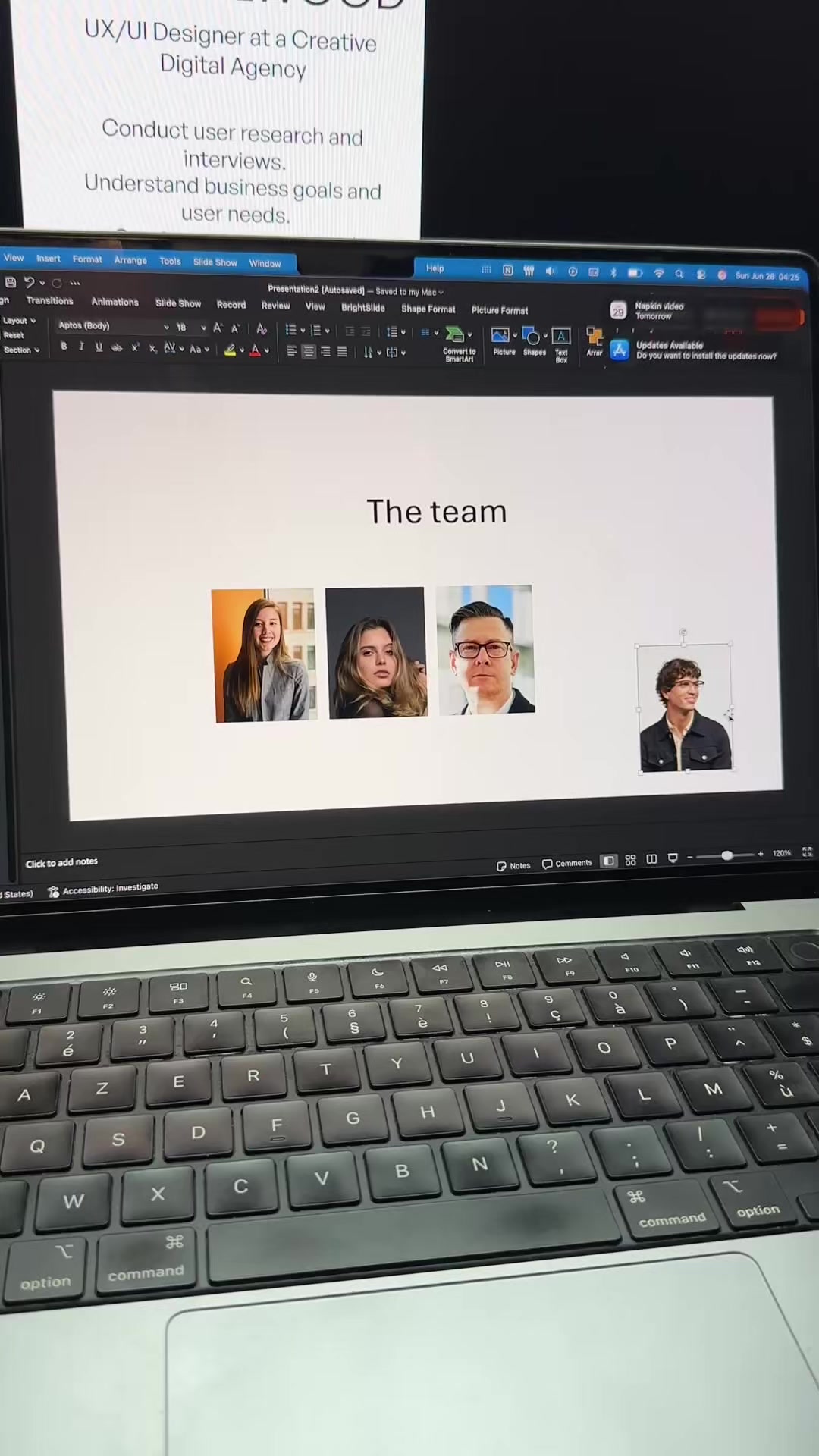Switch to the Picture Format tab
Viewport: 819px width, 1456px height.
click(500, 310)
